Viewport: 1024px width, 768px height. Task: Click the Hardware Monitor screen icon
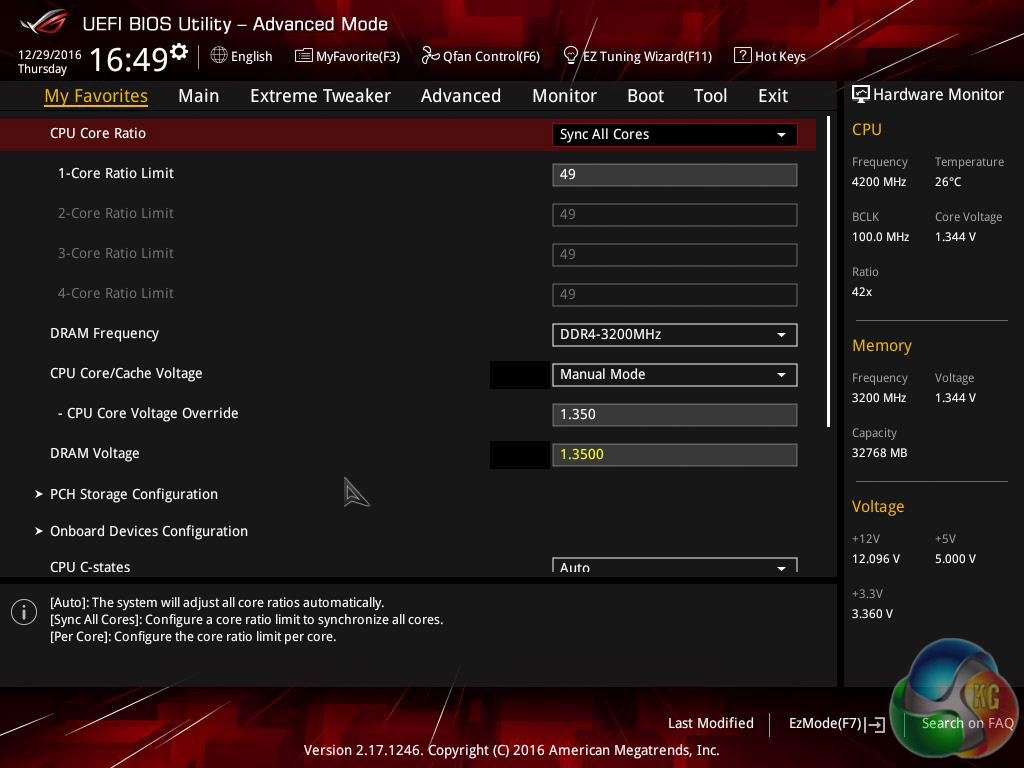(x=861, y=94)
